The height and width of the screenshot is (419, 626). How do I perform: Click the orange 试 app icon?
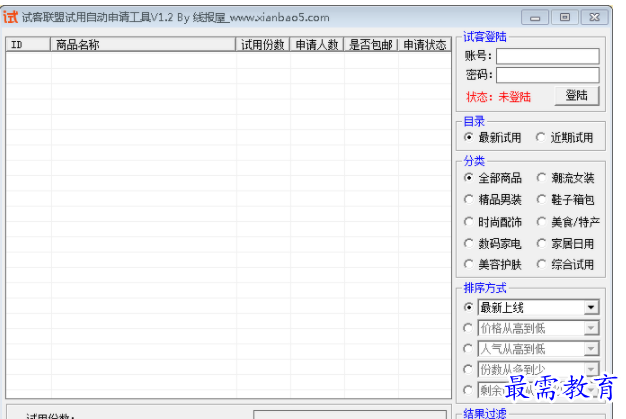click(10, 17)
